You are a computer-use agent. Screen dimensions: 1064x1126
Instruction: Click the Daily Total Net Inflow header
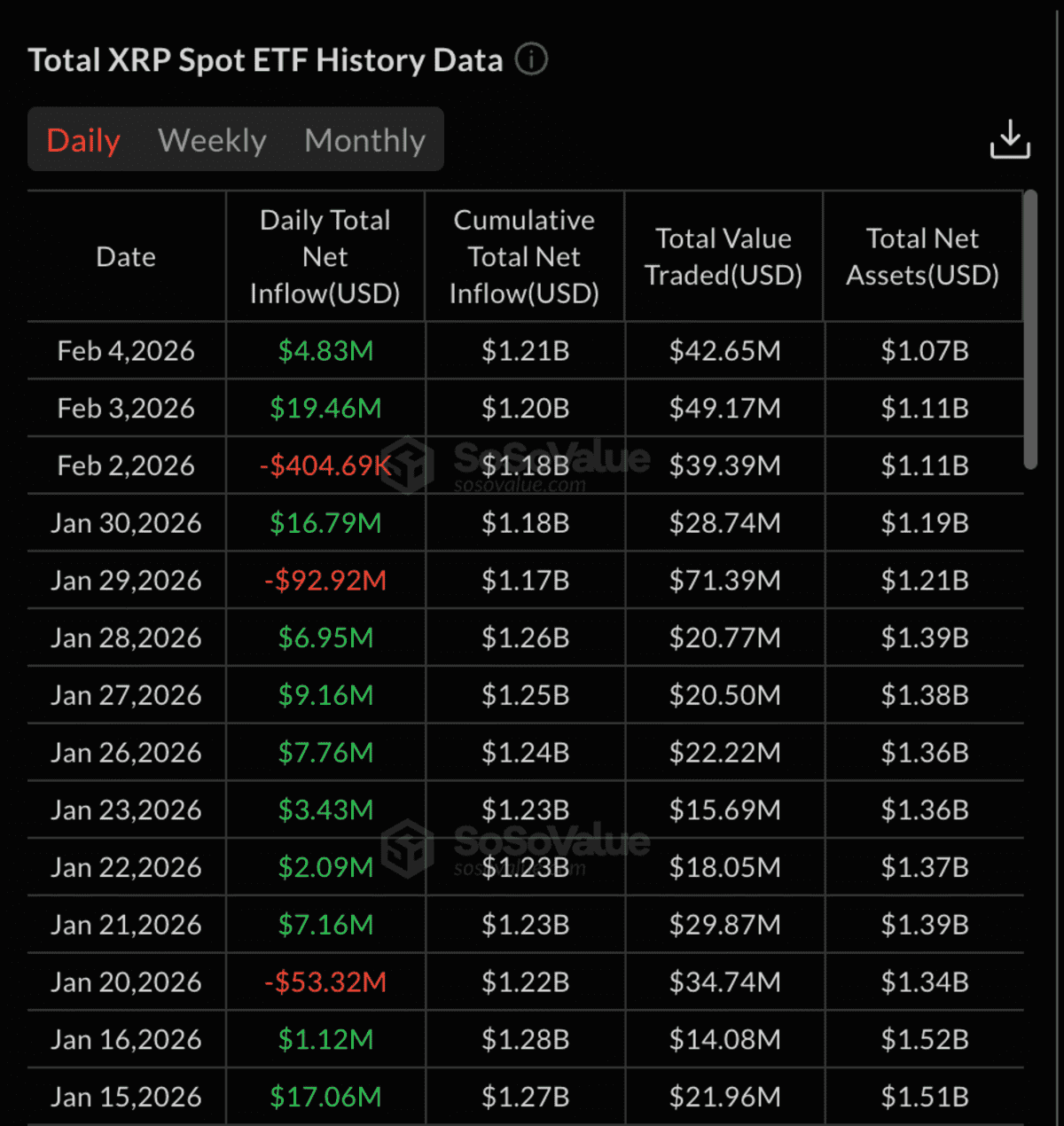coord(325,257)
